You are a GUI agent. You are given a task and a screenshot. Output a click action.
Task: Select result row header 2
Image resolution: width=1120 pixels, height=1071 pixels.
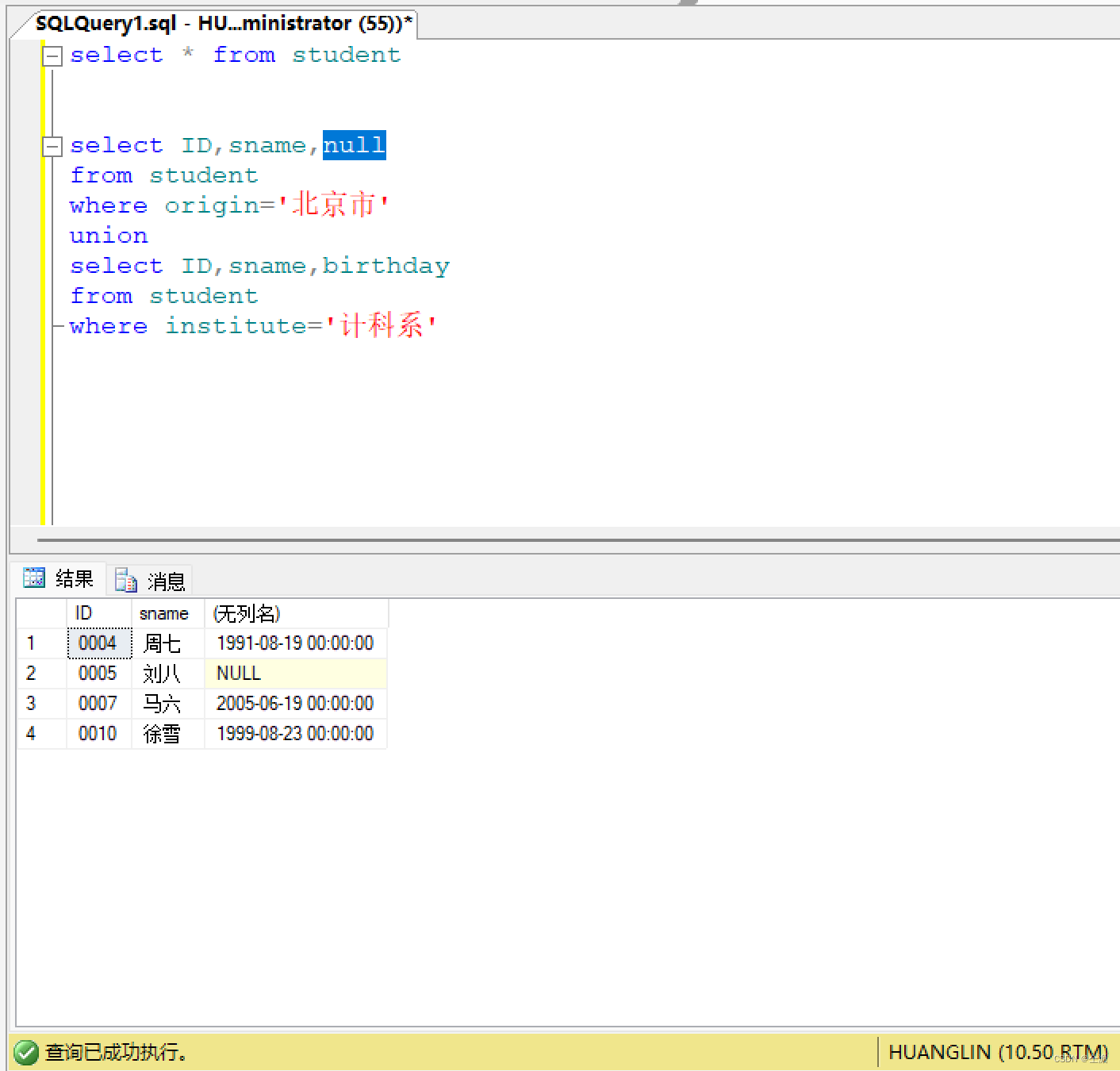point(42,674)
